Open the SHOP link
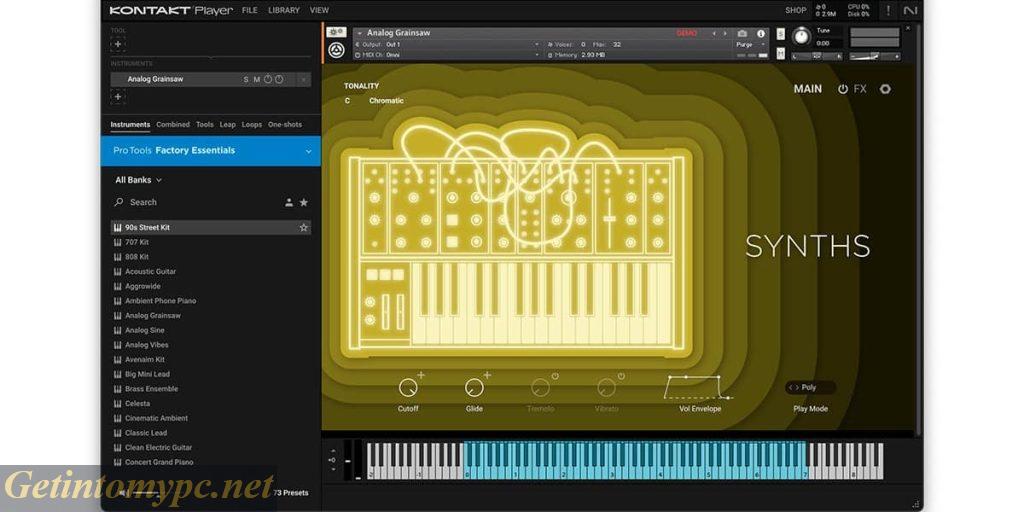The width and height of the screenshot is (1024, 512). tap(795, 10)
